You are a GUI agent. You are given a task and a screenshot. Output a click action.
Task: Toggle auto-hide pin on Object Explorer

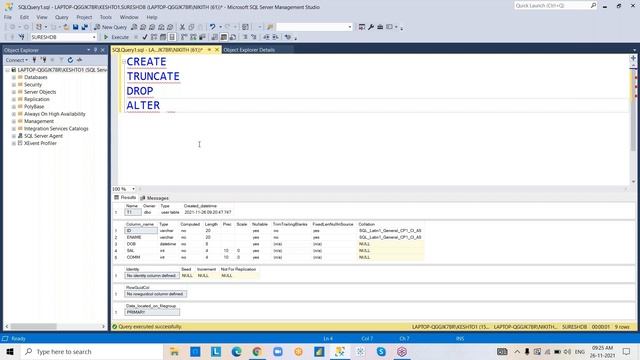tap(96, 50)
